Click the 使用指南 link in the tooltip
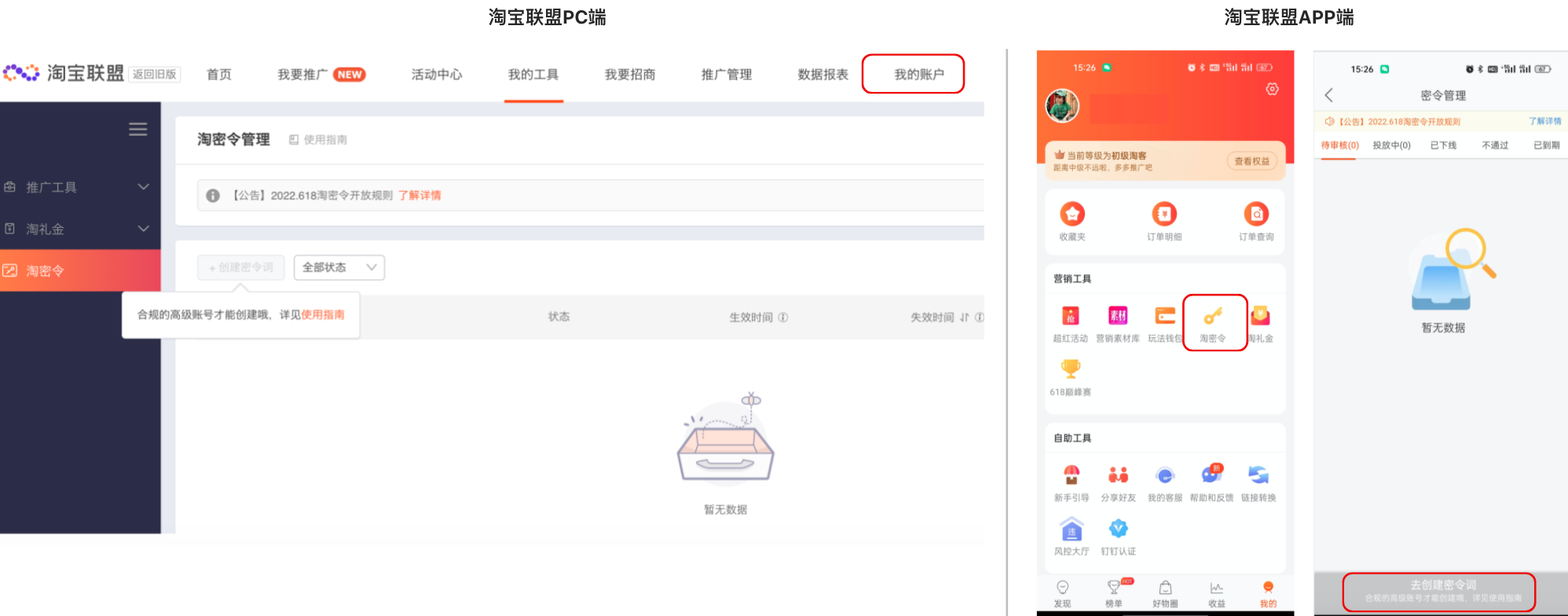1568x616 pixels. tap(323, 314)
